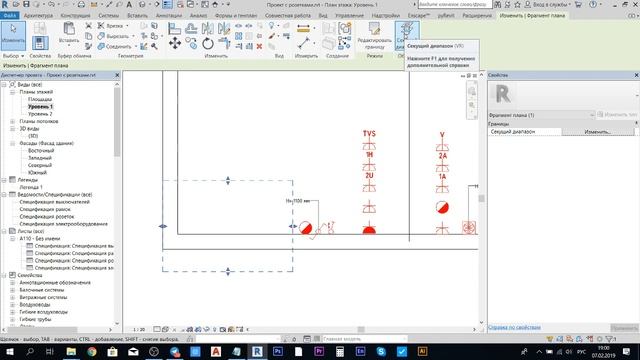Click the Print icon in quick access toolbar
The image size is (640, 360).
(81, 4)
